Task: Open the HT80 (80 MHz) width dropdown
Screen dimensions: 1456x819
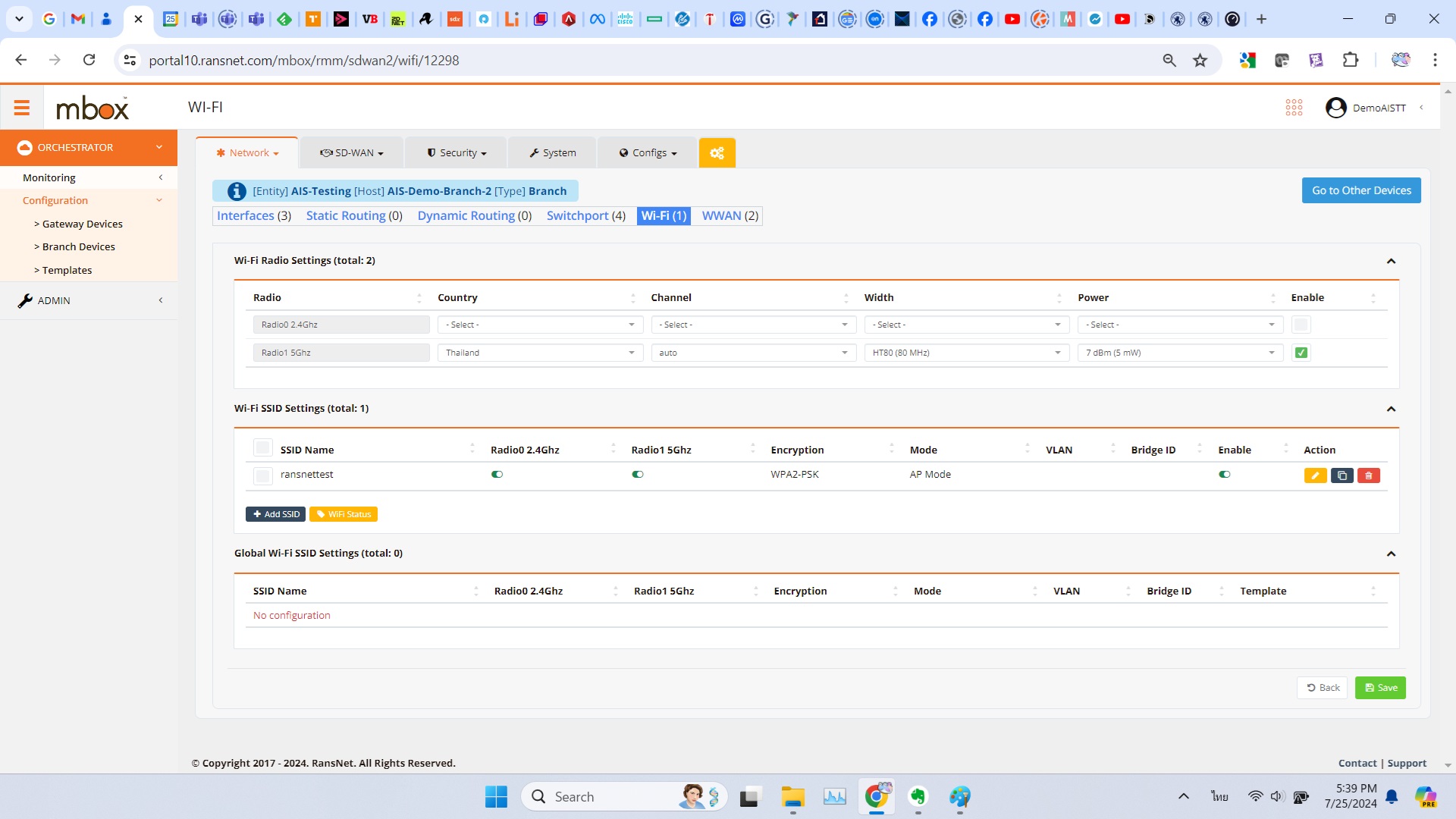Action: click(x=966, y=353)
